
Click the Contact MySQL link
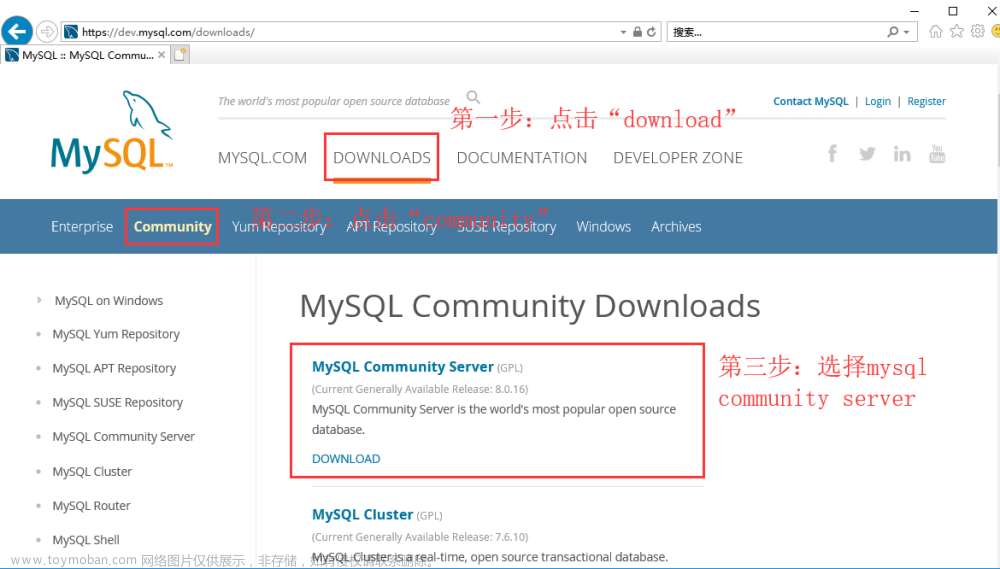click(x=811, y=101)
